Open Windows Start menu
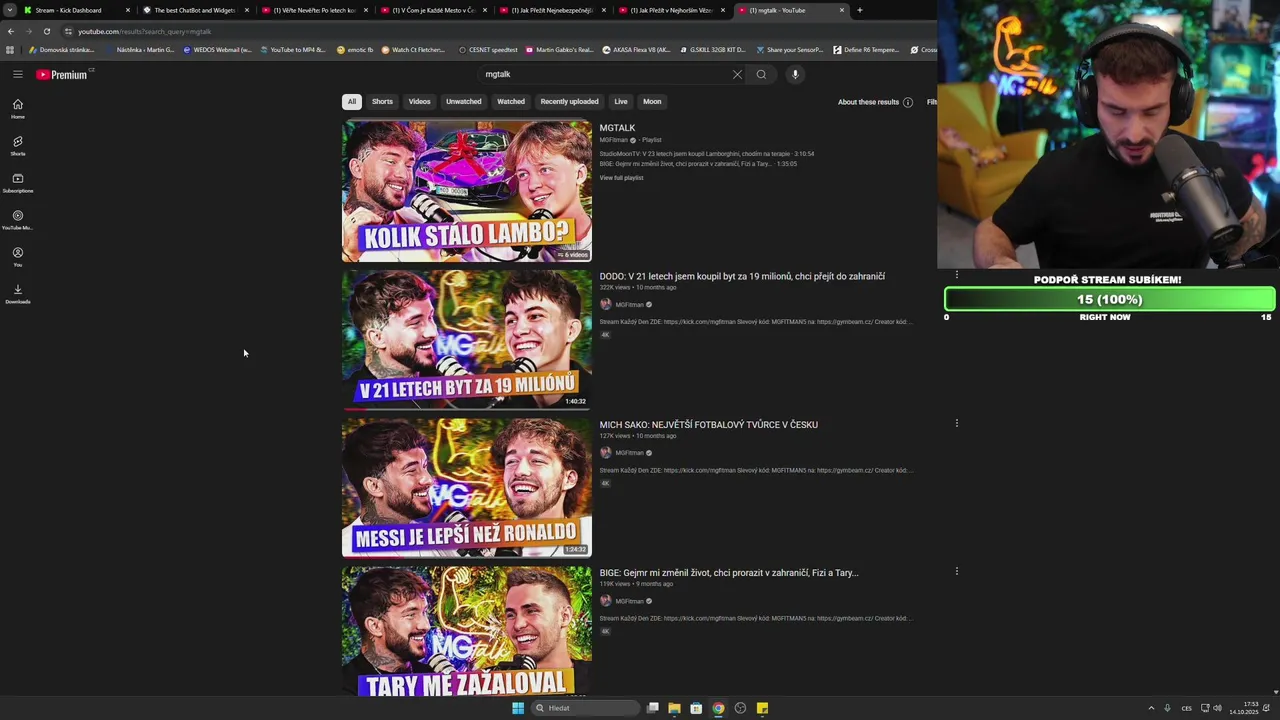This screenshot has width=1280, height=720. [x=518, y=708]
